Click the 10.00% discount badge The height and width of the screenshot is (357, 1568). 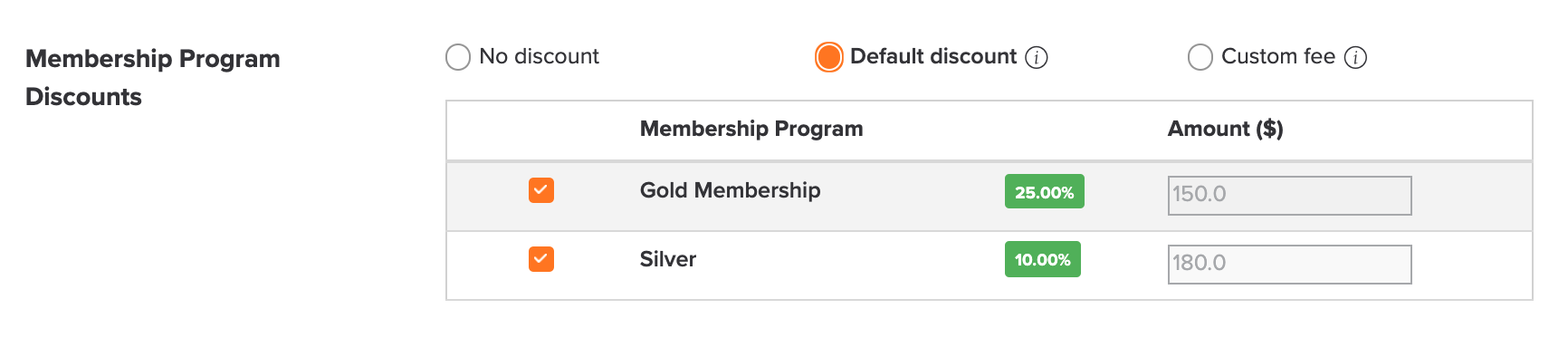[1042, 259]
